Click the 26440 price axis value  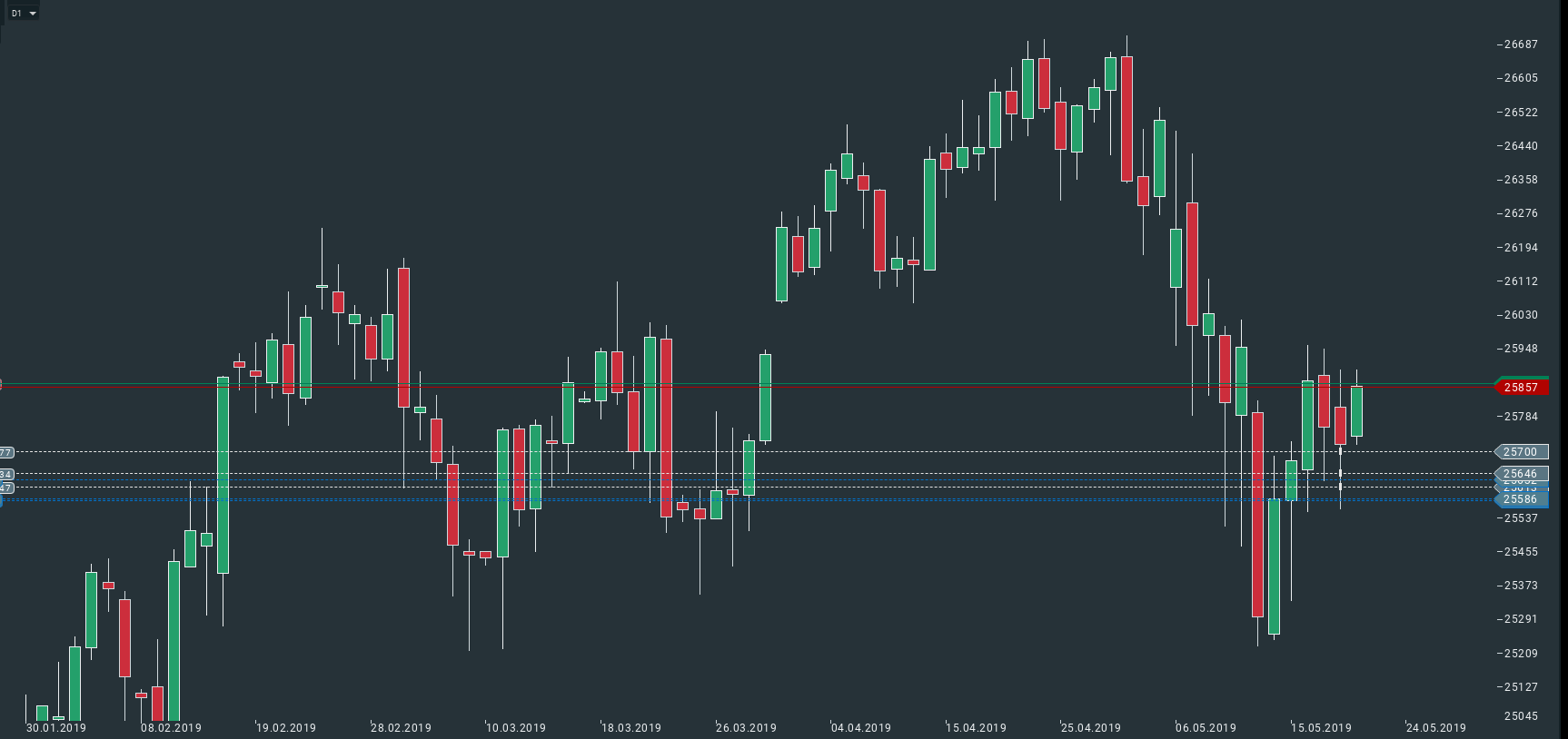coord(1522,146)
